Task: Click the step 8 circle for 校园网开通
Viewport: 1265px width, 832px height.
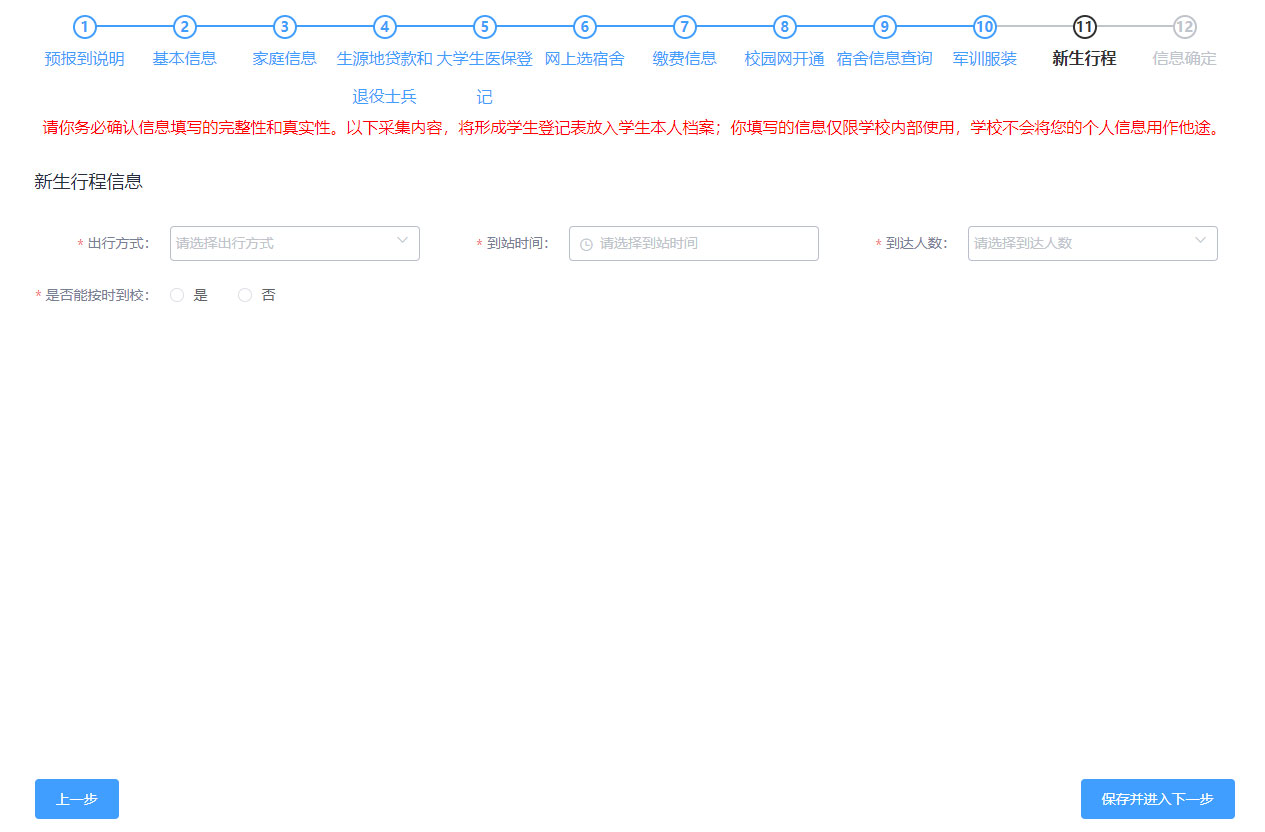Action: click(x=785, y=27)
